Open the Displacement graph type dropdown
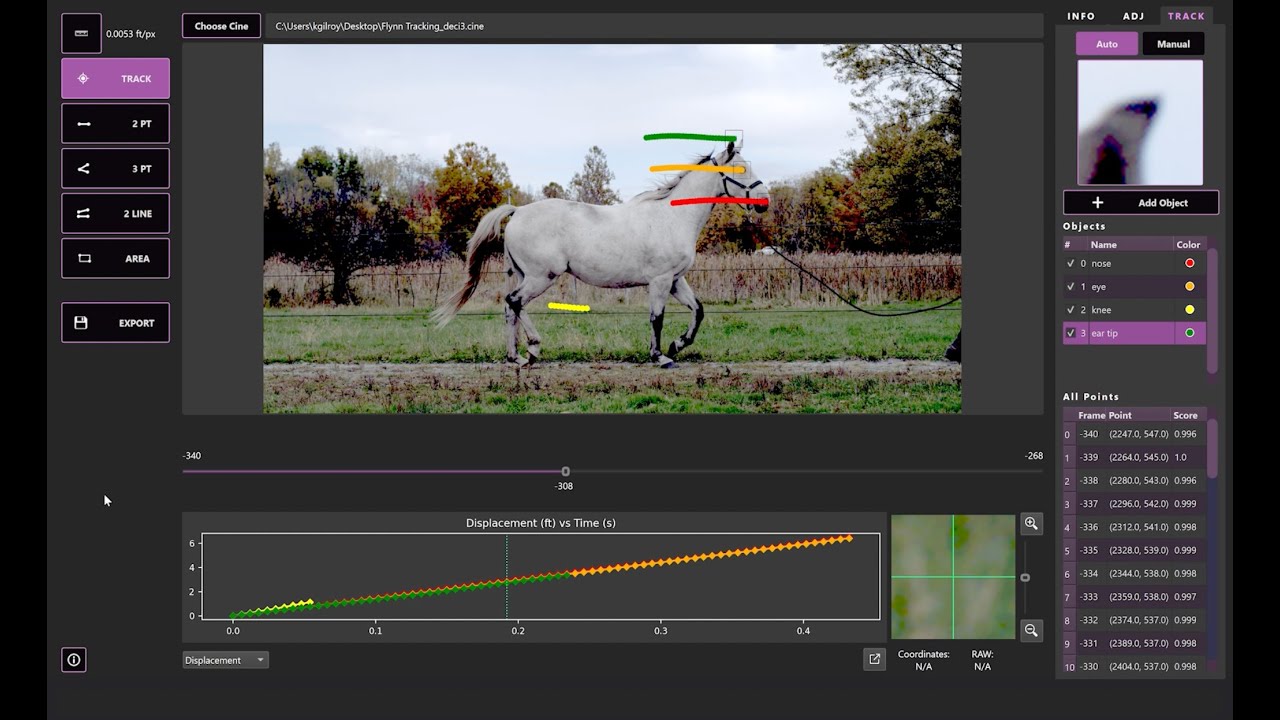This screenshot has height=720, width=1280. click(225, 660)
